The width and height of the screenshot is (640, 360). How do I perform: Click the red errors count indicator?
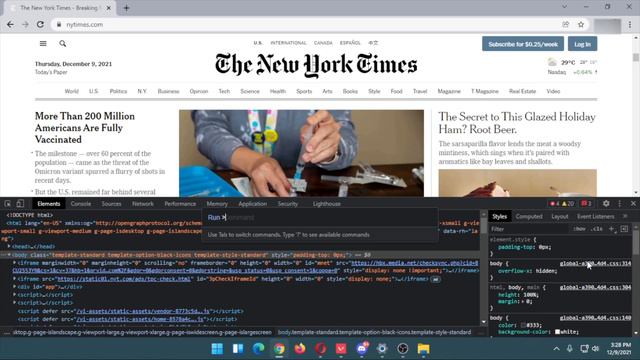pyautogui.click(x=555, y=204)
